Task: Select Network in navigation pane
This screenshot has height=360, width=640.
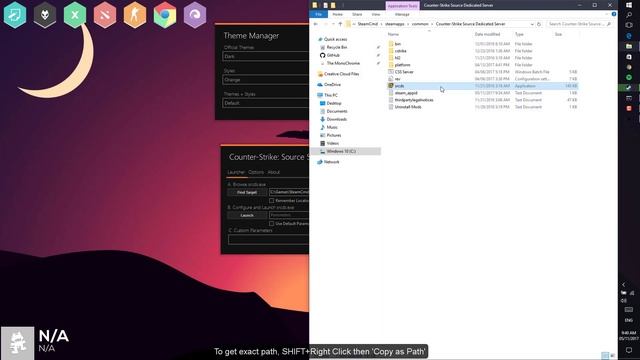Action: click(x=331, y=162)
